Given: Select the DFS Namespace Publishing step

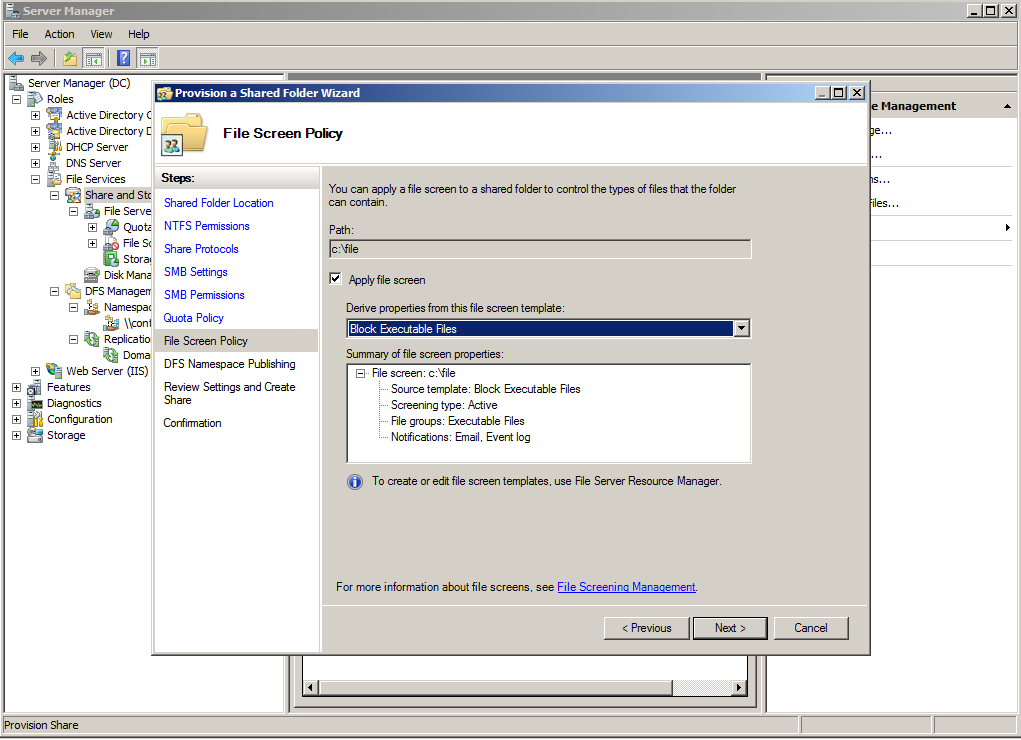Looking at the screenshot, I should (x=229, y=363).
